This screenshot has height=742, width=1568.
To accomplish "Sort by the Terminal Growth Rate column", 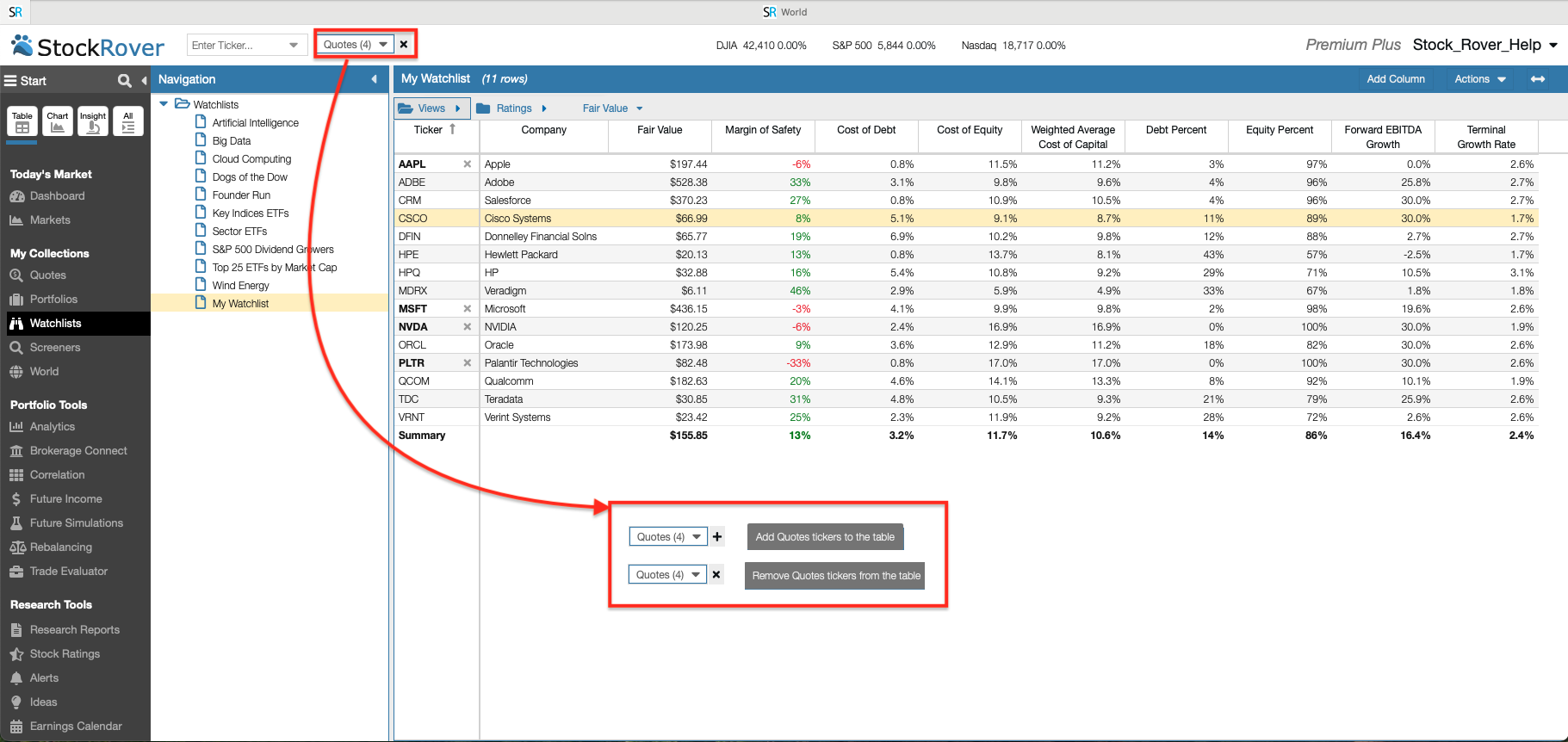I will pos(1486,137).
